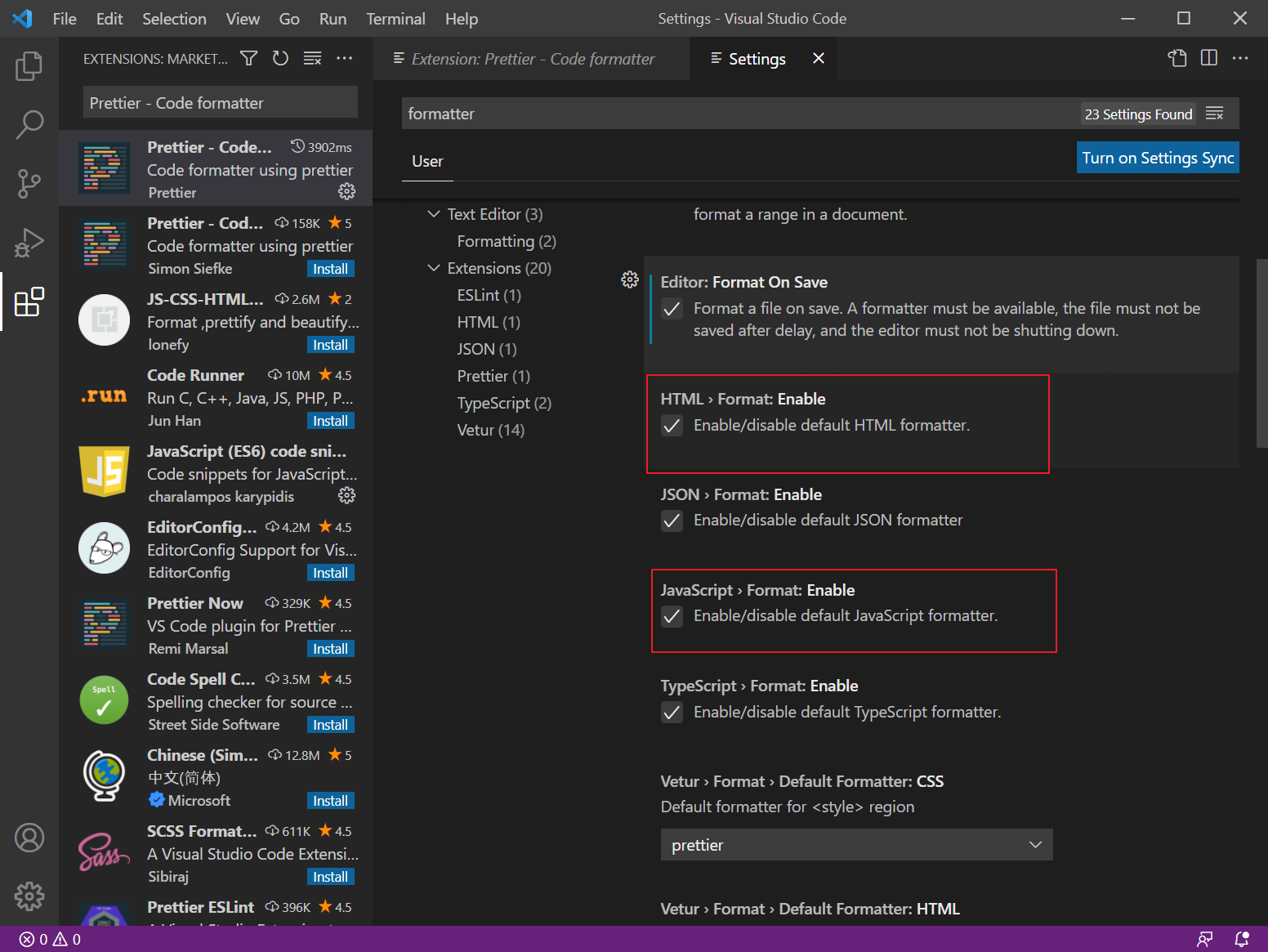Screen dimensions: 1268x952
Task: Install JS-CSS-HTML Formatter extension
Action: 330,345
